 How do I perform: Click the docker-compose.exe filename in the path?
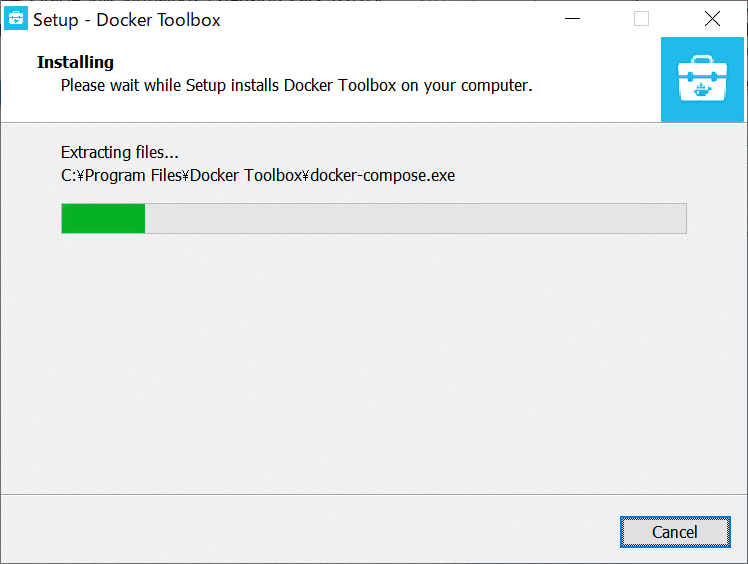(383, 176)
